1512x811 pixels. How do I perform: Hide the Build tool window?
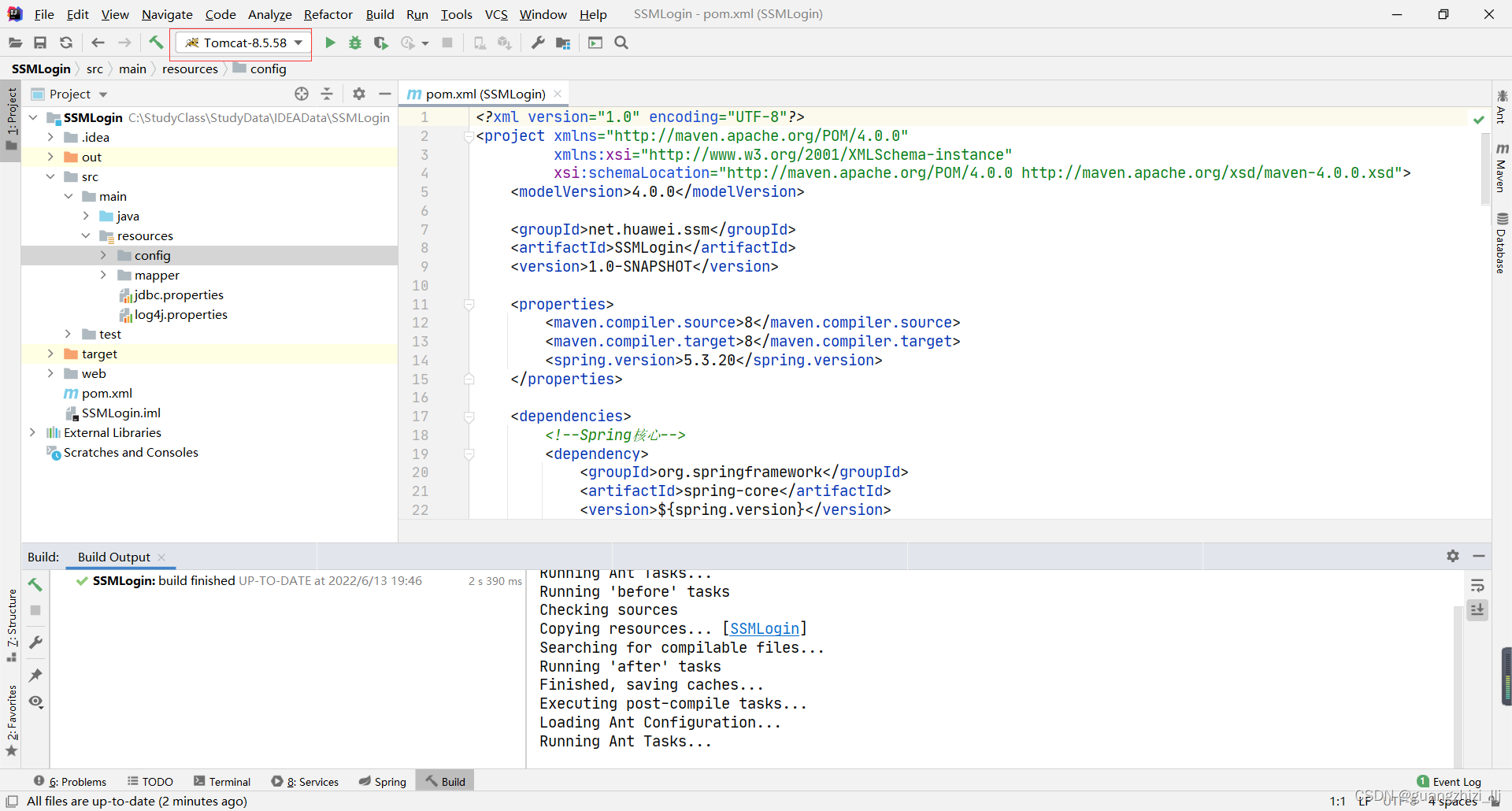(x=1479, y=556)
